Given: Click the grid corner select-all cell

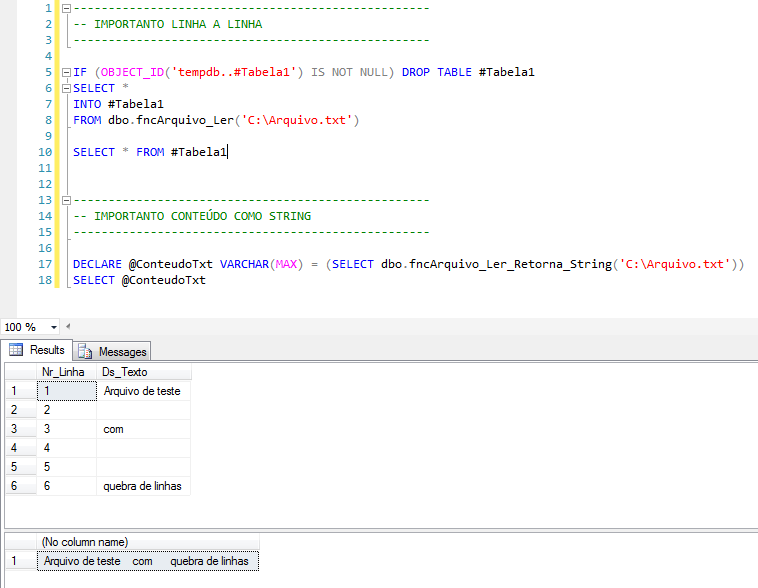Looking at the screenshot, I should (21, 372).
